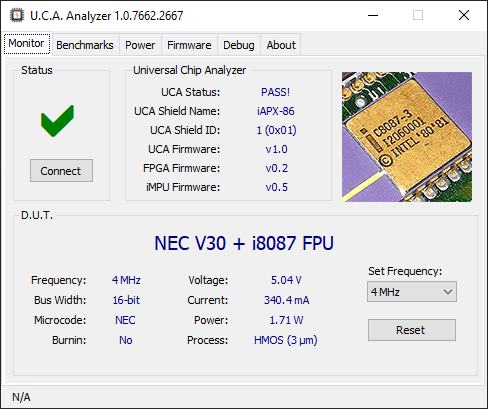Screen dimensions: 488x409
Task: Click the iMPU Firmware: label
Action: pyautogui.click(x=183, y=187)
